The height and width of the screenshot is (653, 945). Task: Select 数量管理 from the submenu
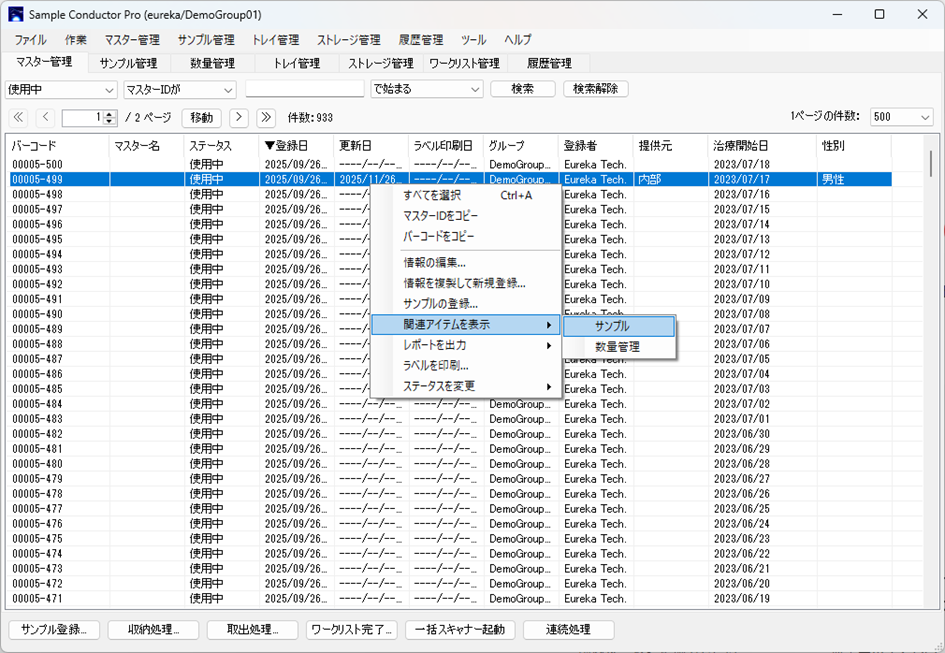619,347
